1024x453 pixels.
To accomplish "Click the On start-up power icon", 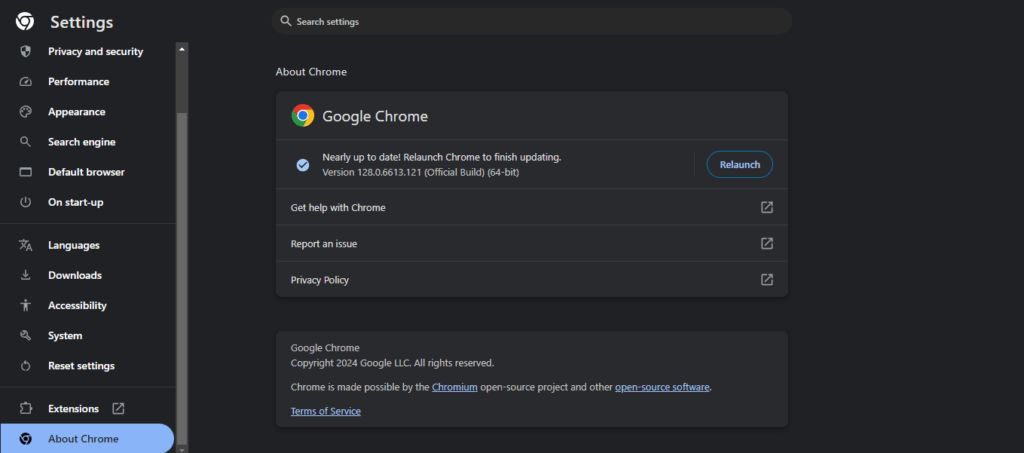I will (25, 202).
